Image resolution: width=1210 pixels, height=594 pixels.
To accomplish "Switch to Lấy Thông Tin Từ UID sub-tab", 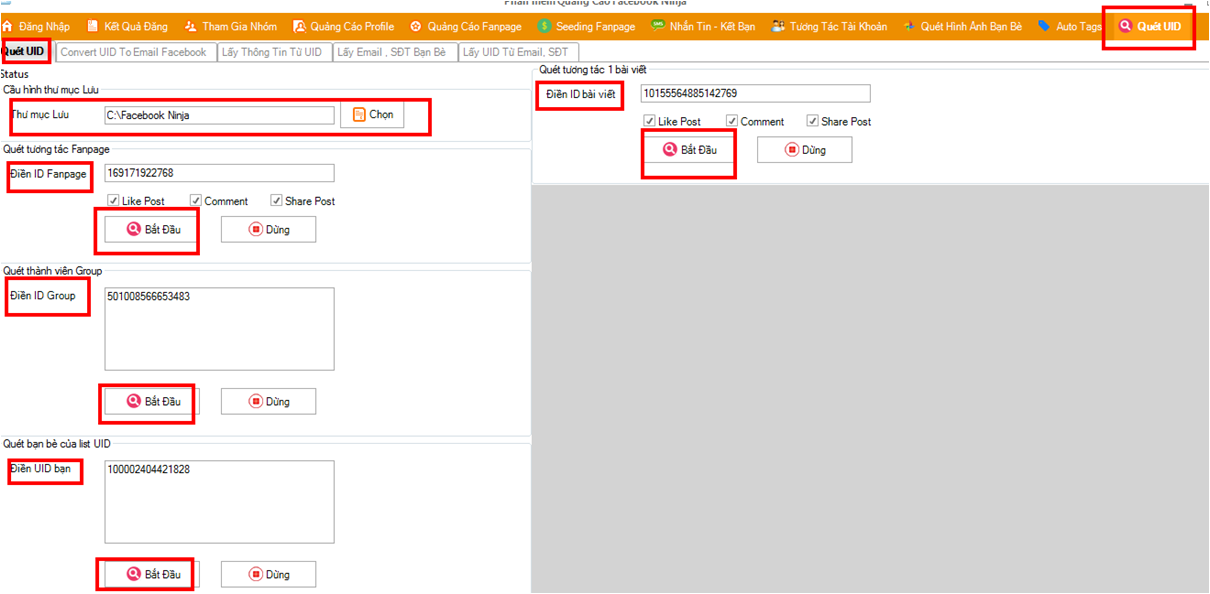I will coord(272,52).
